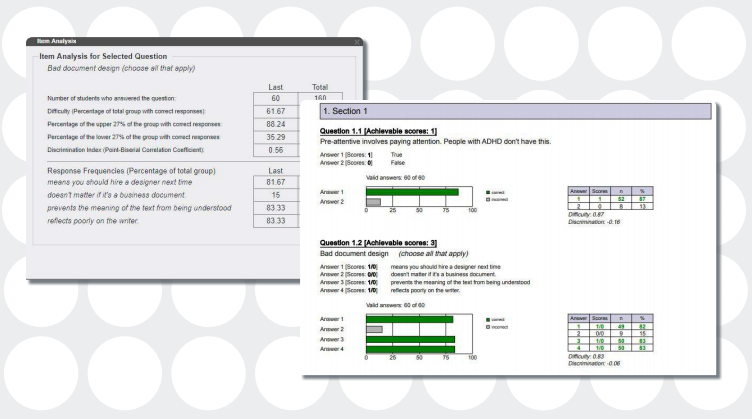
Task: Click the gray Answer 2 bar in Question 1.1 chart
Action: [x=374, y=202]
